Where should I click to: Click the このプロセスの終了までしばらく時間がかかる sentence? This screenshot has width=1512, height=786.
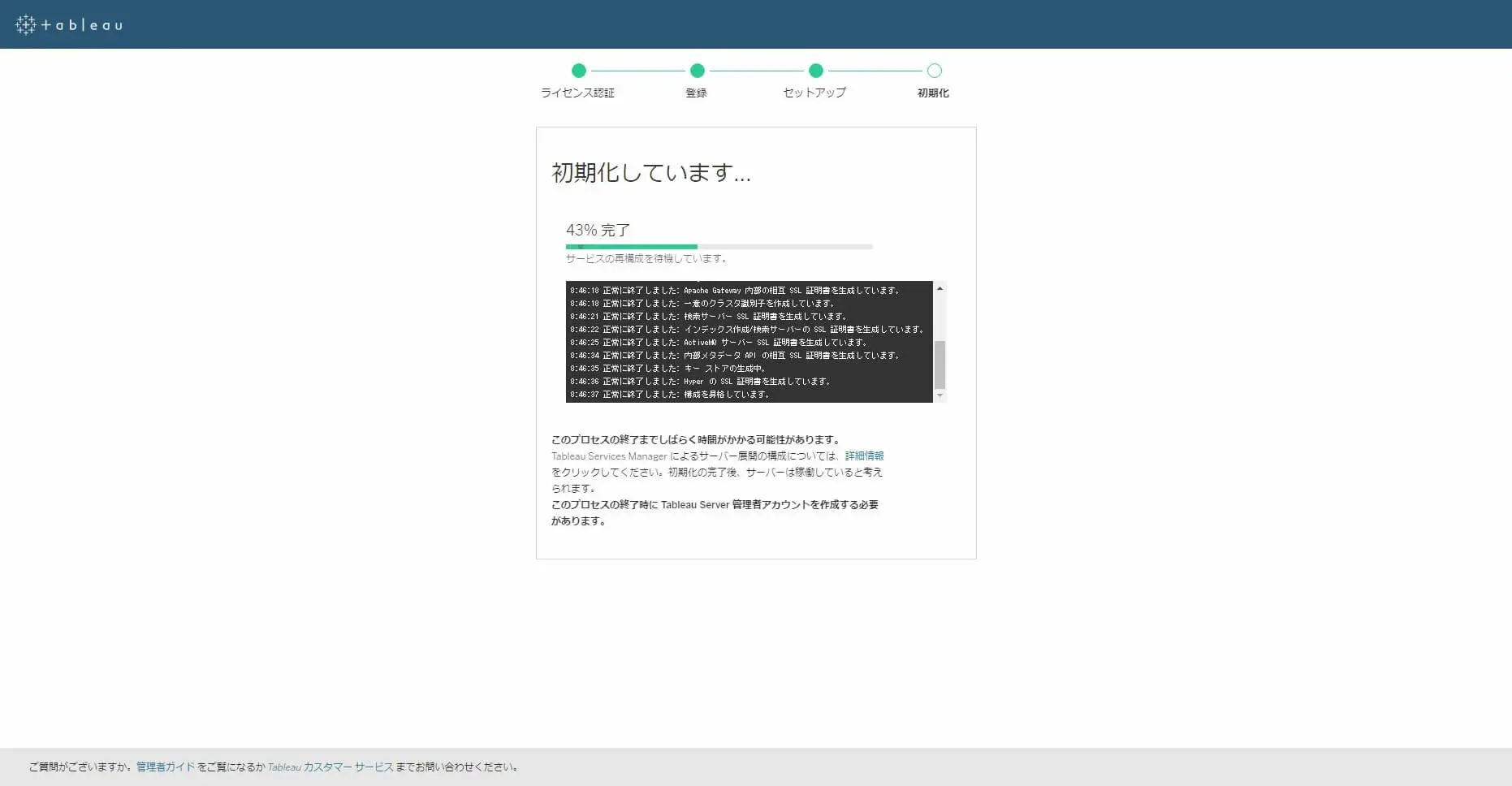[x=696, y=440]
